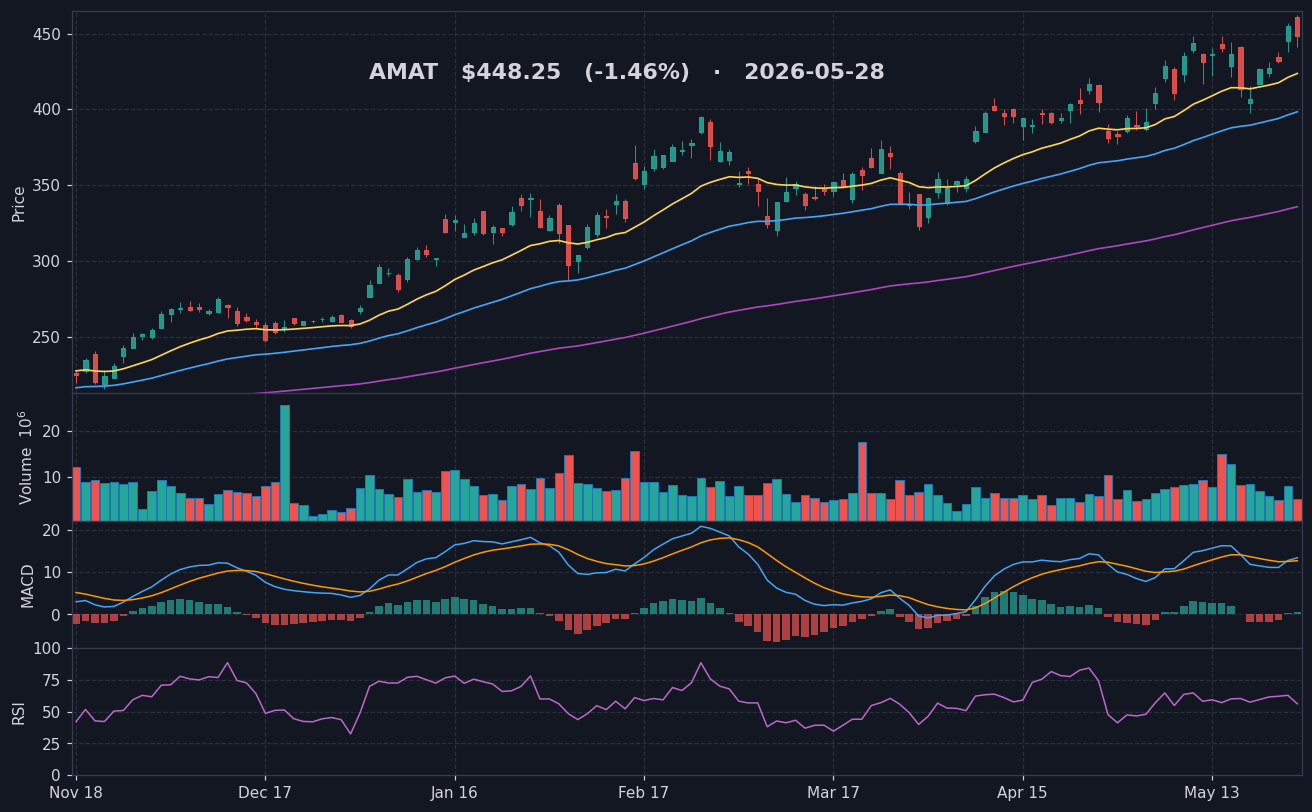Click the Dec 17 date label
The width and height of the screenshot is (1312, 812).
pyautogui.click(x=265, y=794)
